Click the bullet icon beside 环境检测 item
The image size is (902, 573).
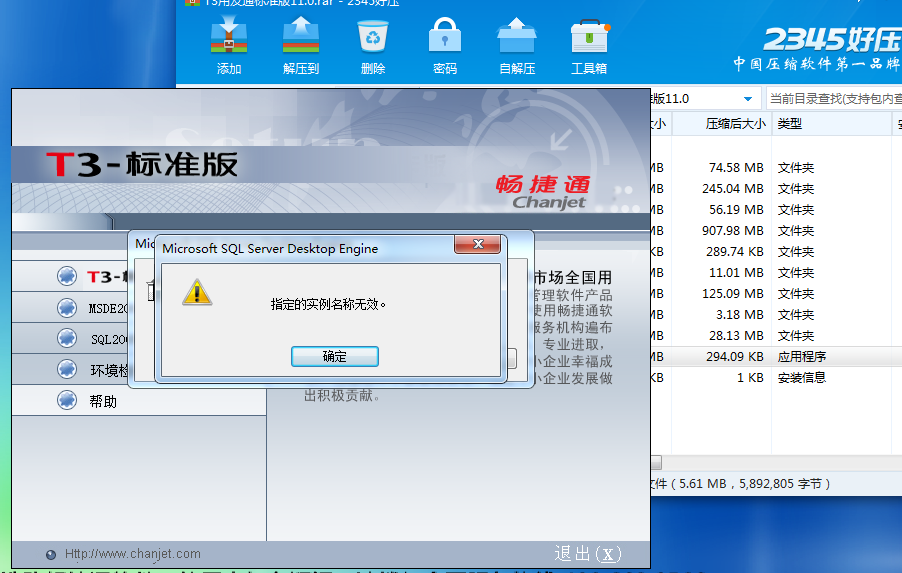tap(67, 369)
